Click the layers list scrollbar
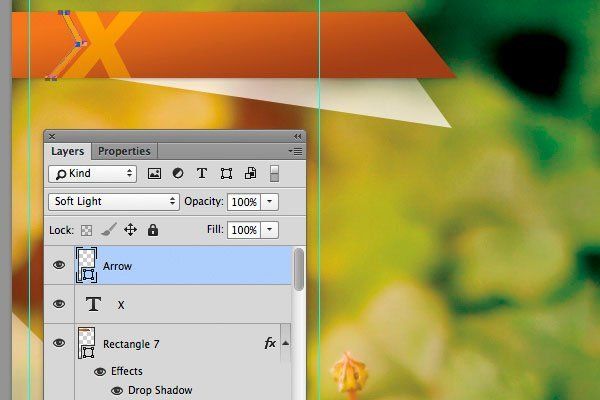The width and height of the screenshot is (600, 400). click(299, 269)
